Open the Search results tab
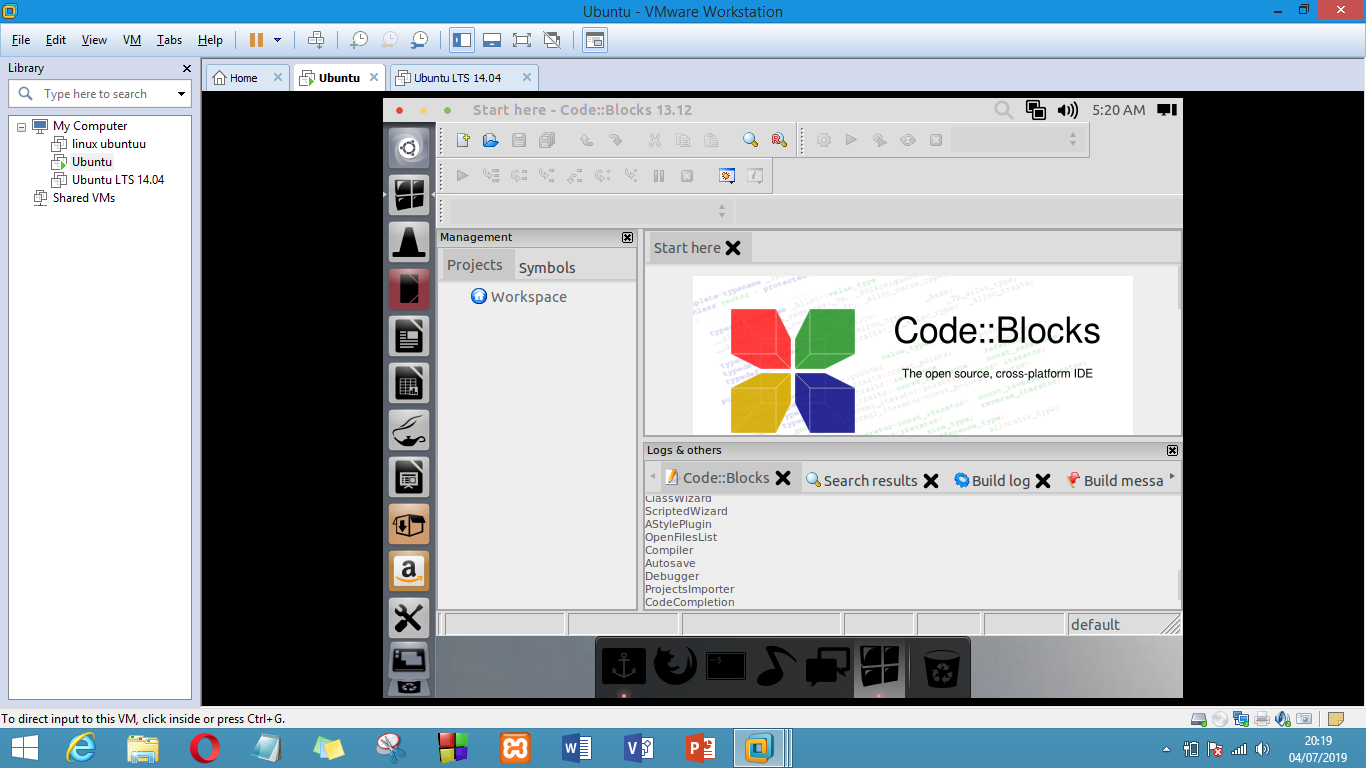 click(870, 480)
